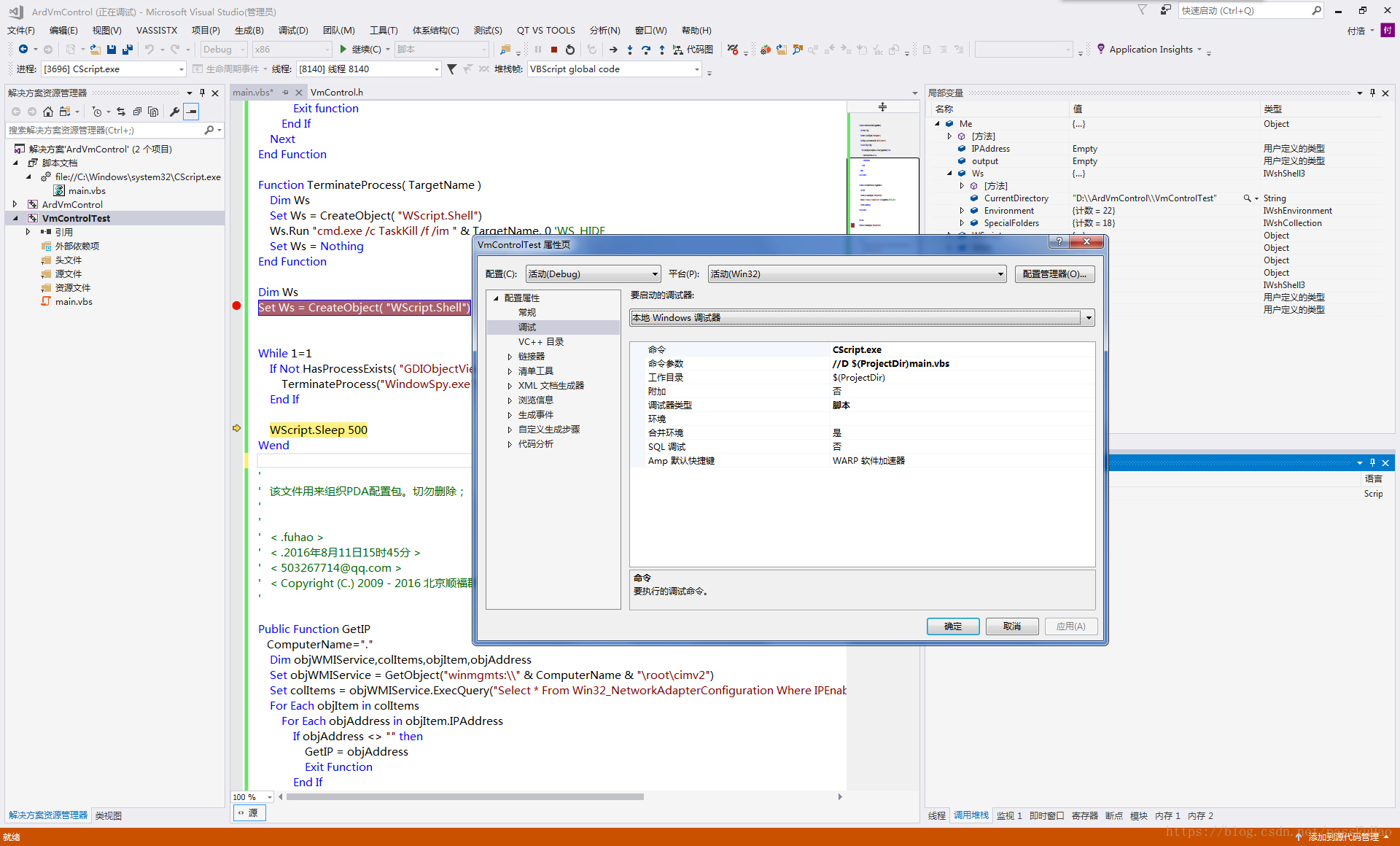Expand the 生成事件 configuration tree node
Viewport: 1400px width, 846px height.
[508, 414]
